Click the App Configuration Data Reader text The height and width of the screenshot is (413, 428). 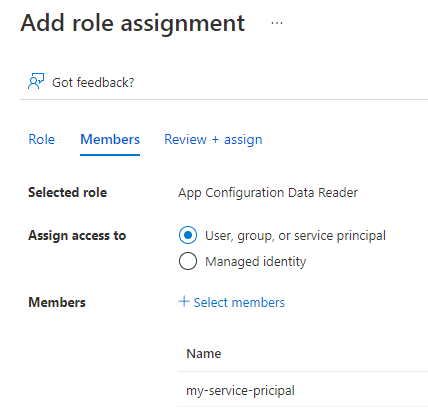[268, 193]
